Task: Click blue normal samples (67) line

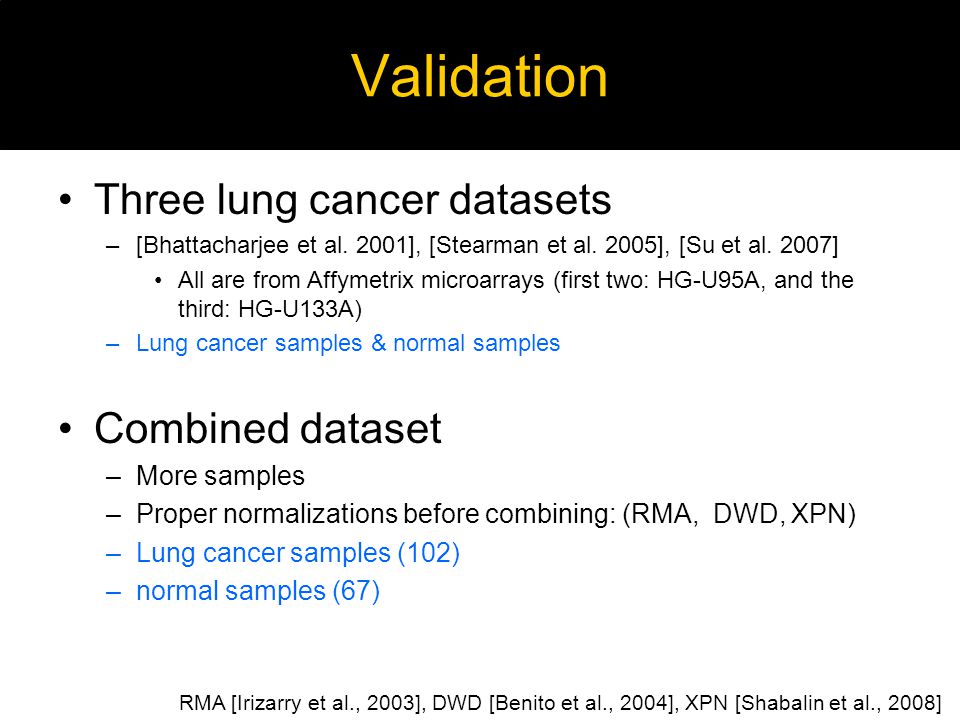Action: pos(258,591)
